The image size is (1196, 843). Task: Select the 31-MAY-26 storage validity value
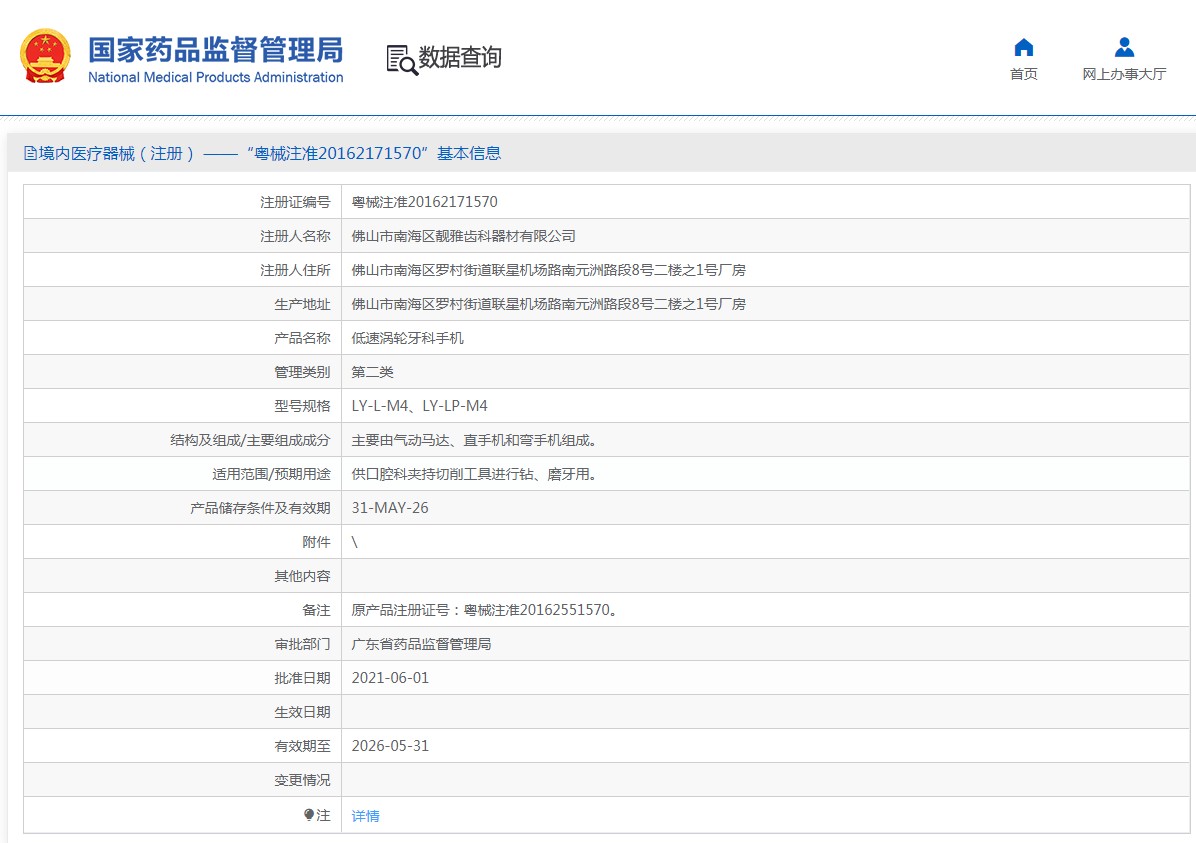click(x=390, y=508)
